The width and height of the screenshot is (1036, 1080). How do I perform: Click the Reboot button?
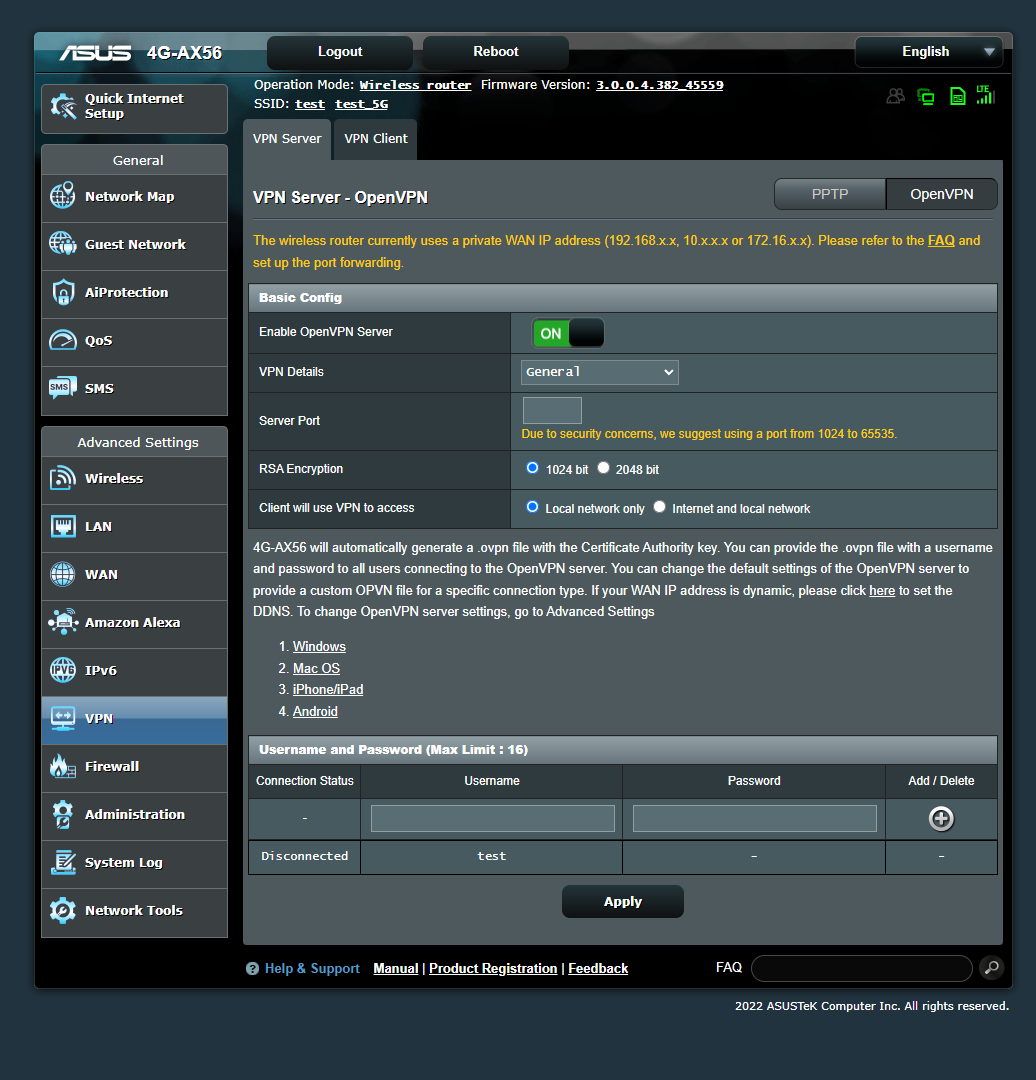tap(496, 52)
